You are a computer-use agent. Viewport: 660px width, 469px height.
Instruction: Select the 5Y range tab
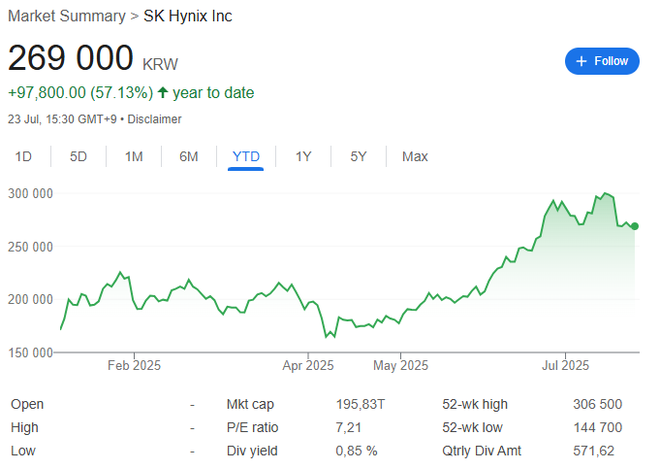pos(358,157)
